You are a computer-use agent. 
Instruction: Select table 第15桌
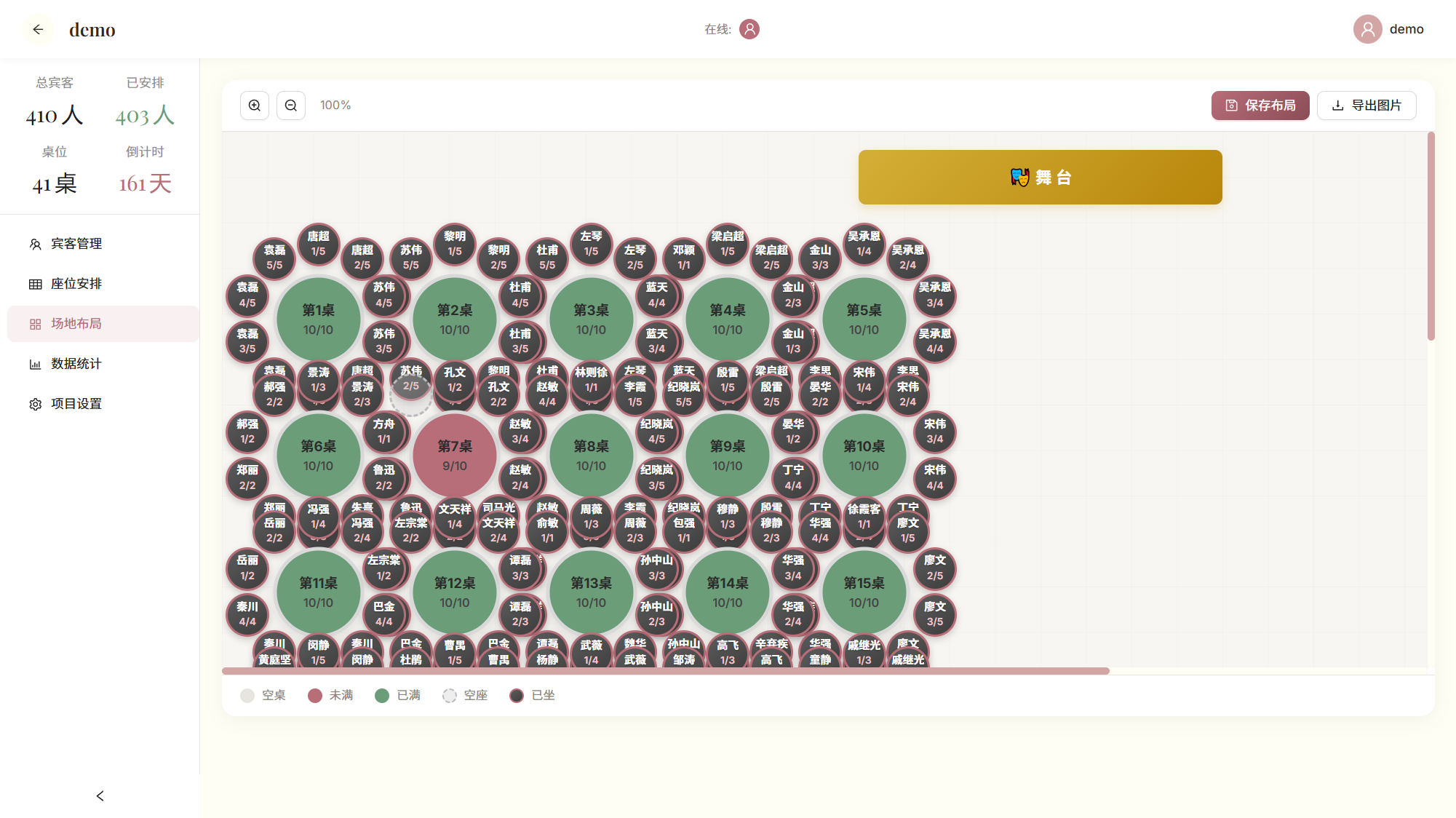pyautogui.click(x=864, y=592)
